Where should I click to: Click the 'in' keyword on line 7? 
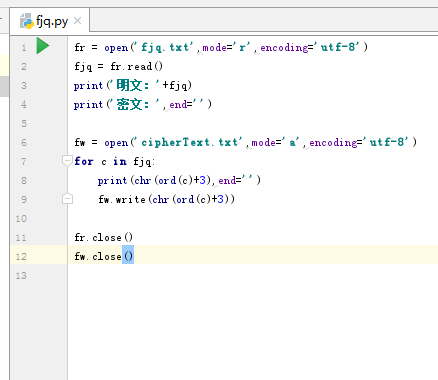(x=120, y=161)
